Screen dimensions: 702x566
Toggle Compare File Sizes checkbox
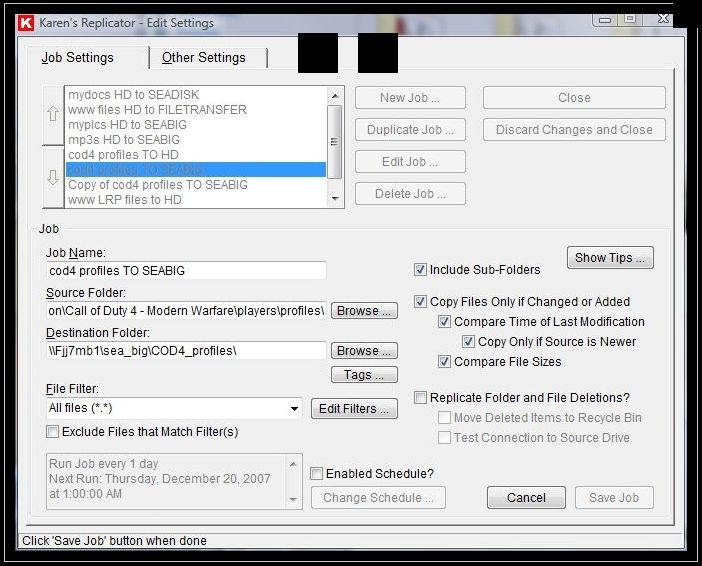[444, 362]
